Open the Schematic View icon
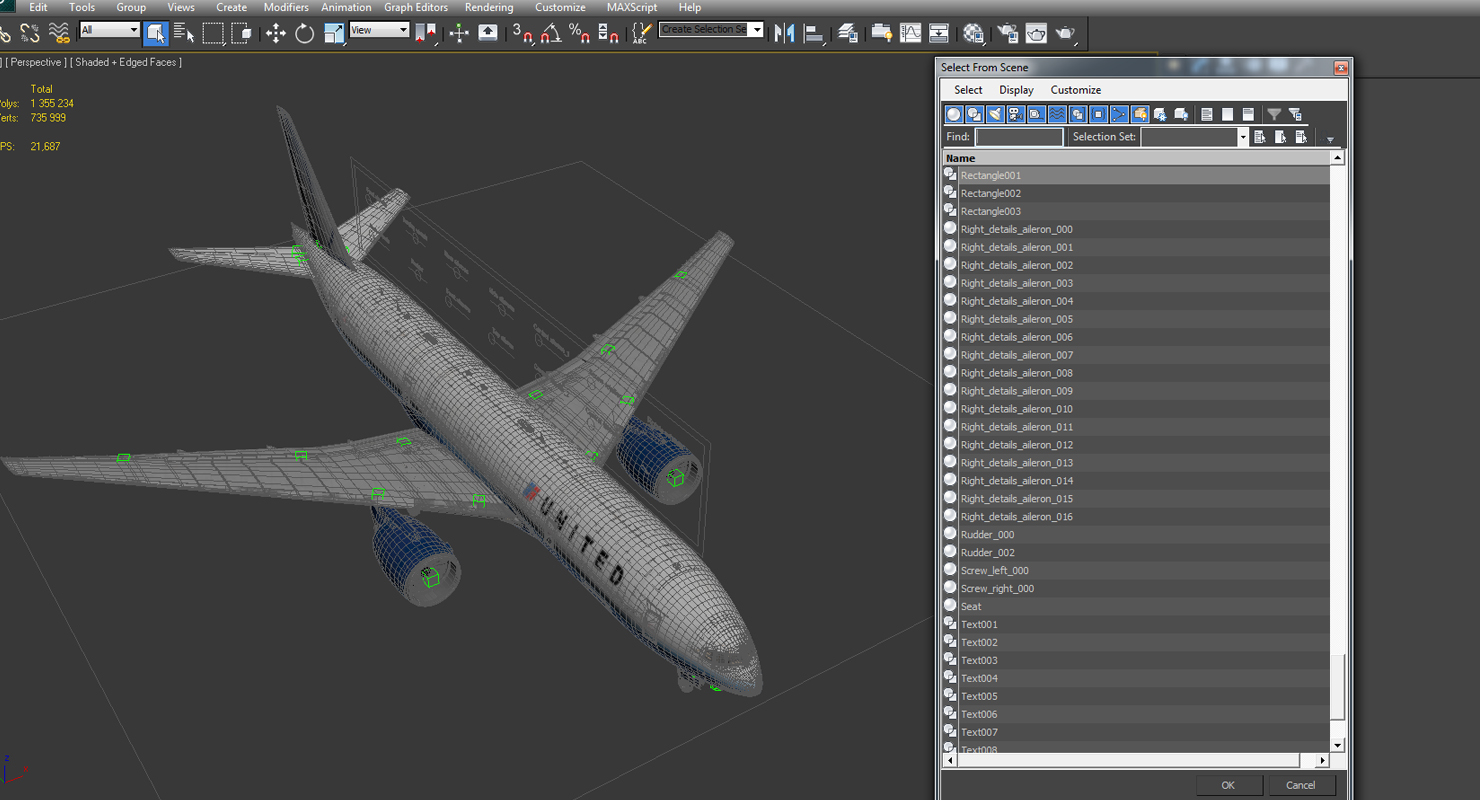Image resolution: width=1480 pixels, height=800 pixels. click(939, 33)
